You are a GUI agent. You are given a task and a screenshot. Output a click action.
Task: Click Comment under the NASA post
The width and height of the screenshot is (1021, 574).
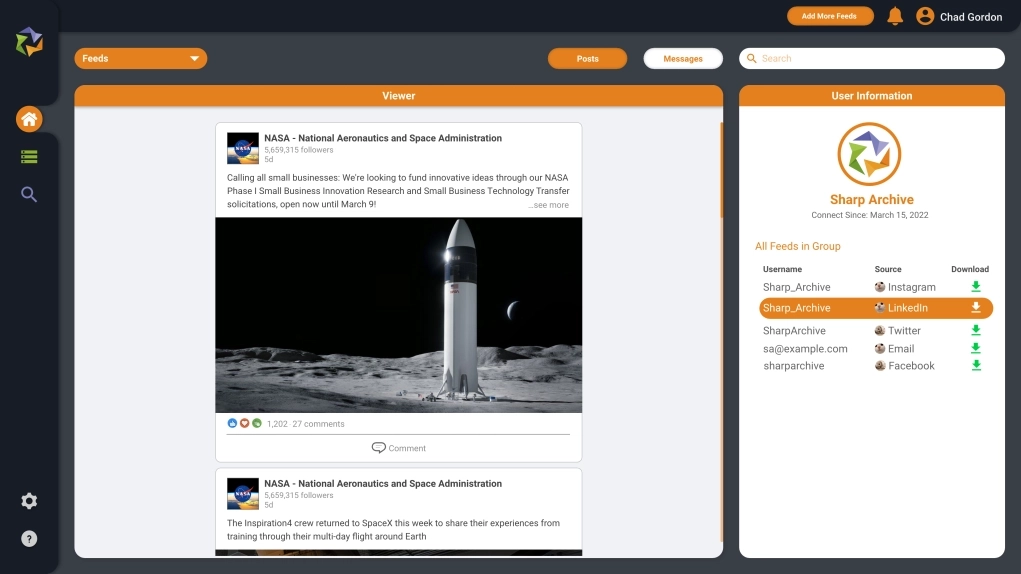coord(398,448)
